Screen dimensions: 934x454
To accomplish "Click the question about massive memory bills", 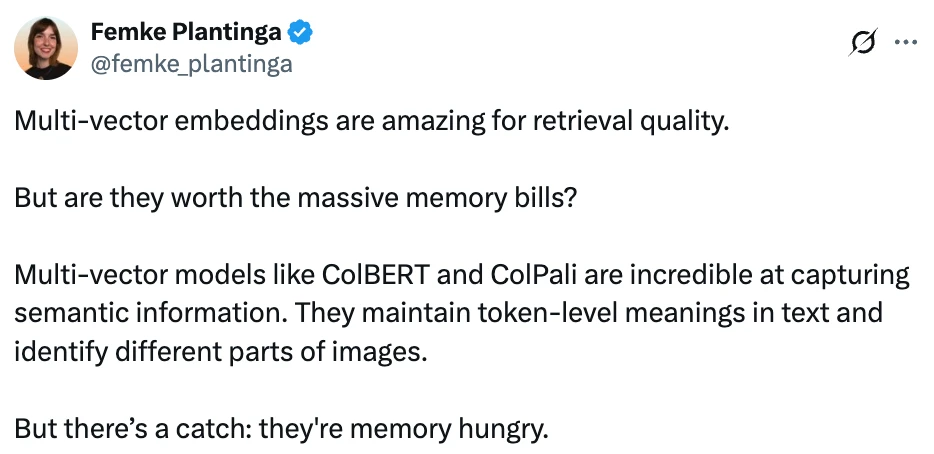I will point(295,195).
